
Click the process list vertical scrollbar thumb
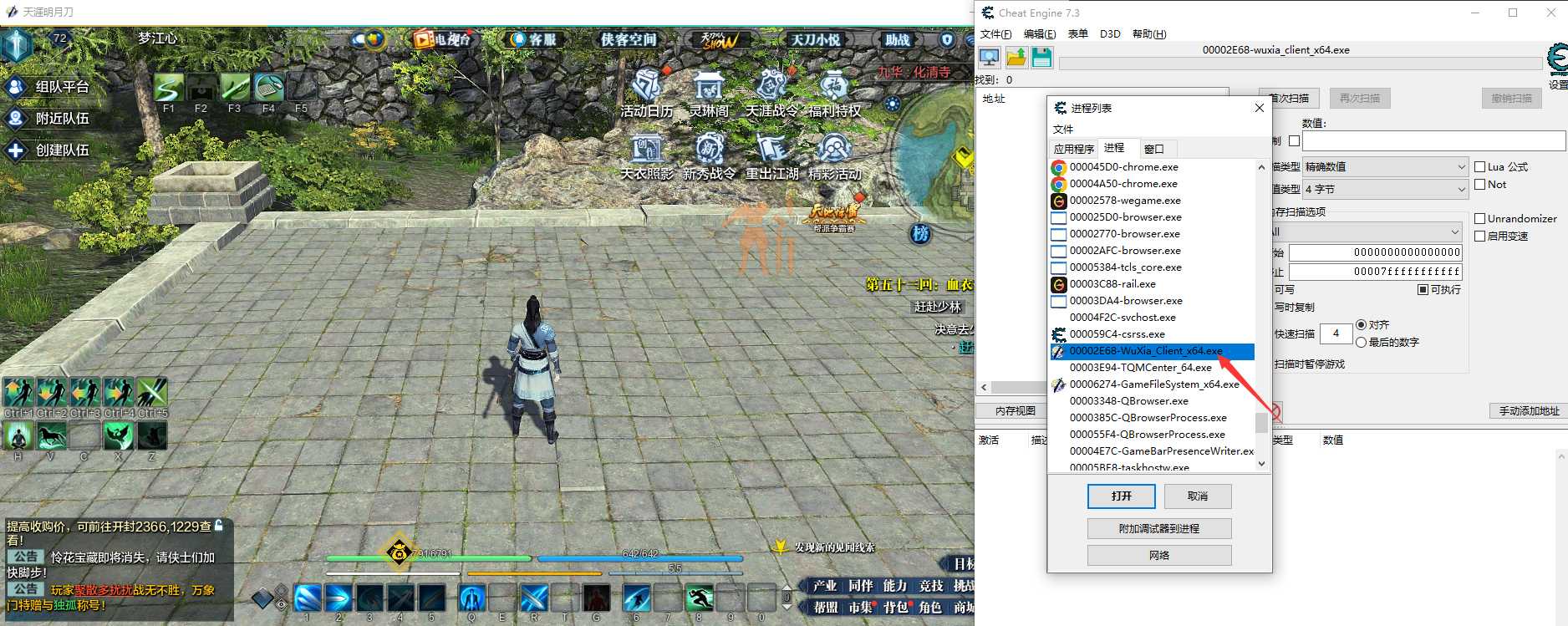pos(1261,424)
